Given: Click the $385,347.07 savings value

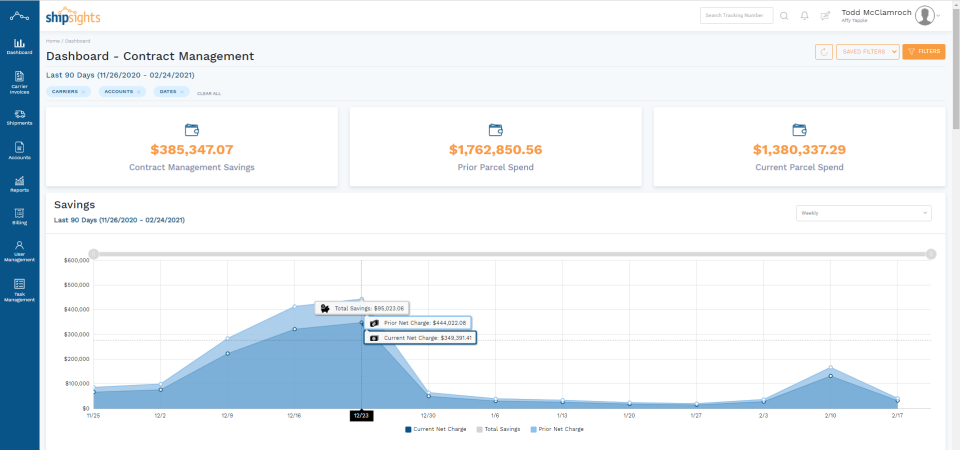Looking at the screenshot, I should [192, 150].
